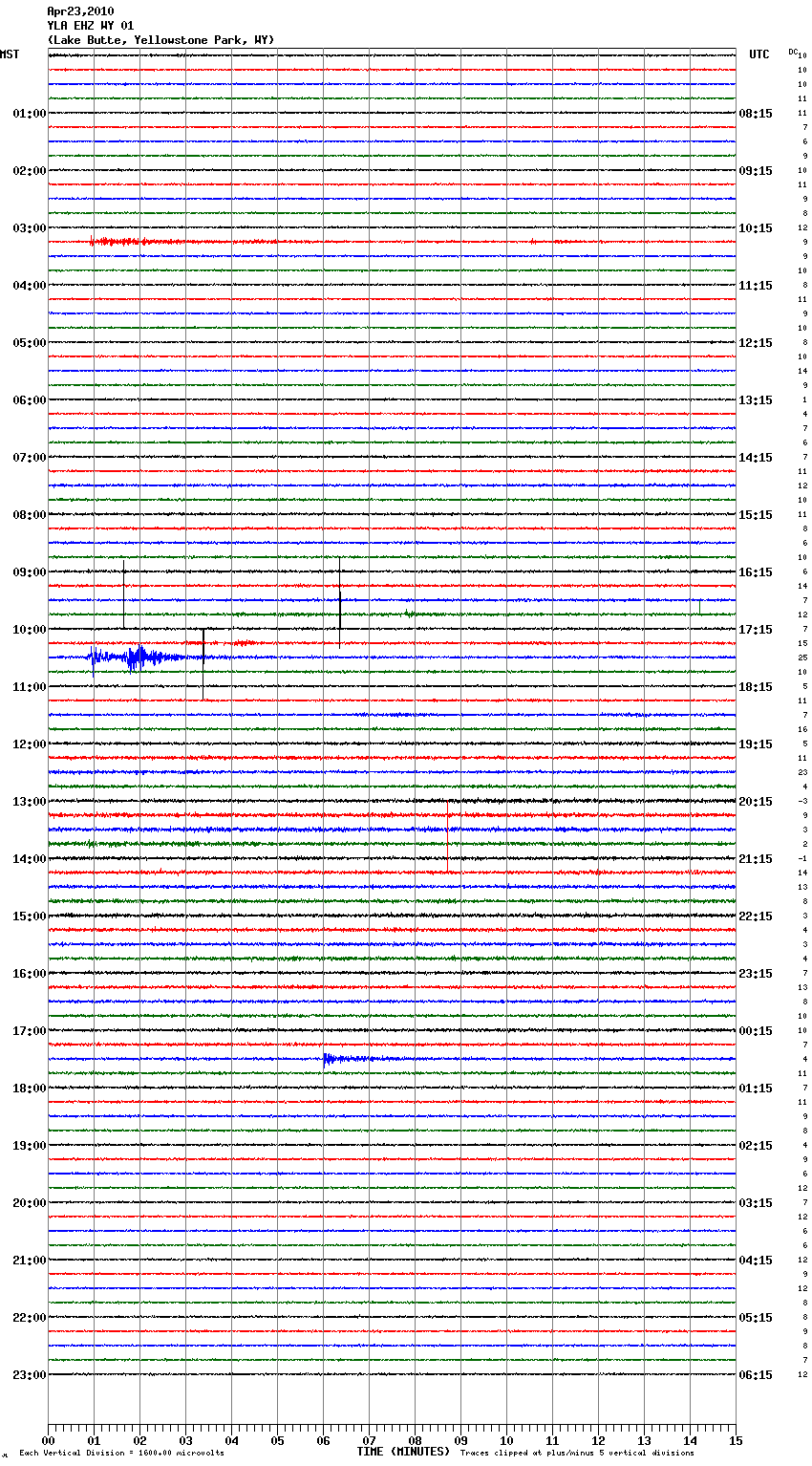Click the 14:15 UTC label
The height and width of the screenshot is (1466, 812).
click(x=756, y=458)
